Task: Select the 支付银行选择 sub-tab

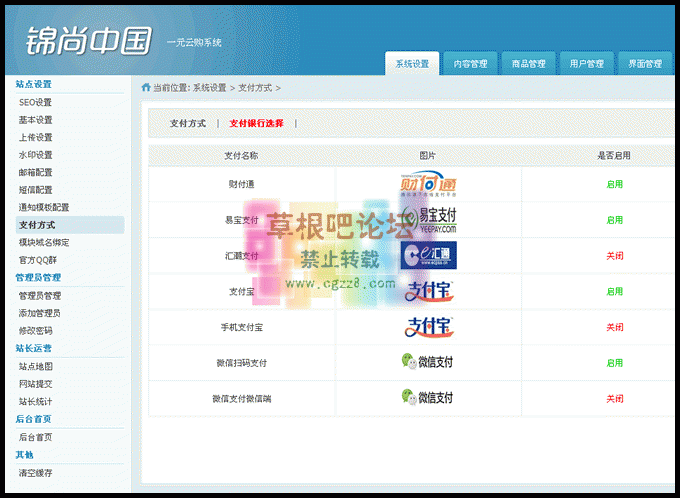Action: [x=256, y=123]
